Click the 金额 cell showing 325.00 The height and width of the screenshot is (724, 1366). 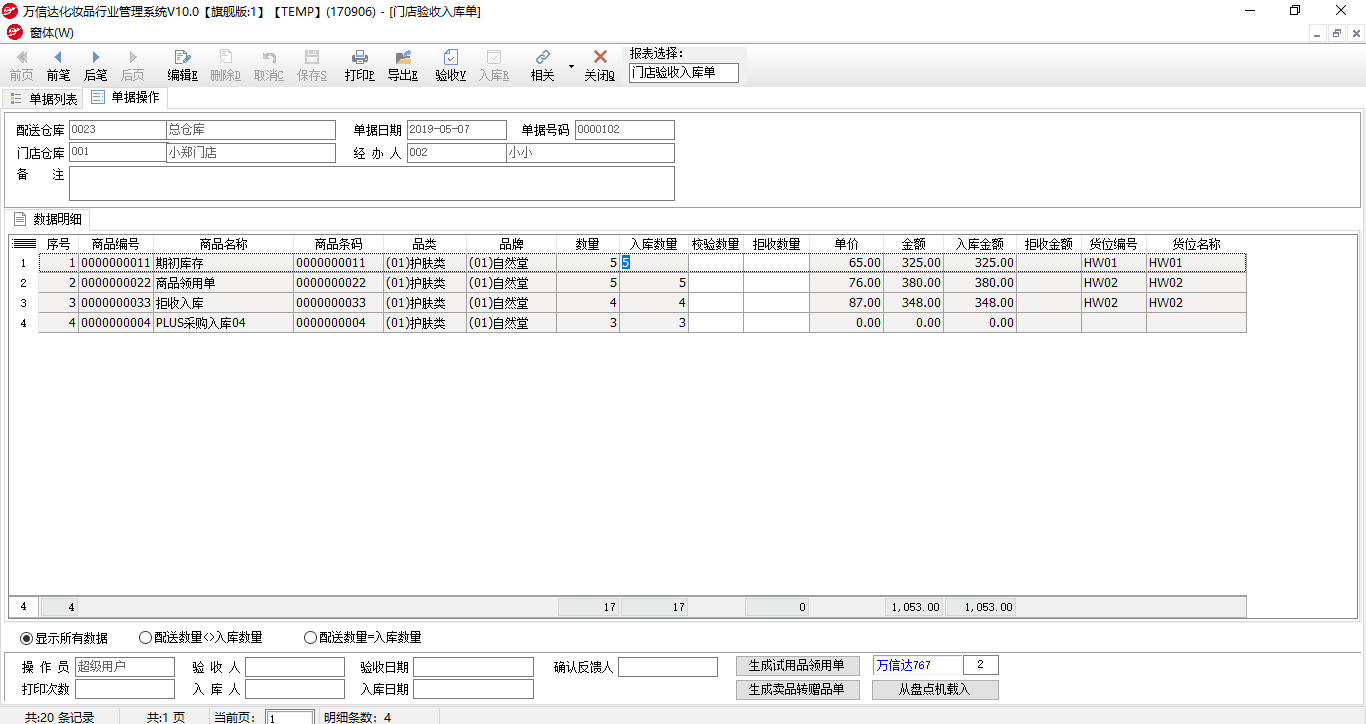(x=913, y=263)
